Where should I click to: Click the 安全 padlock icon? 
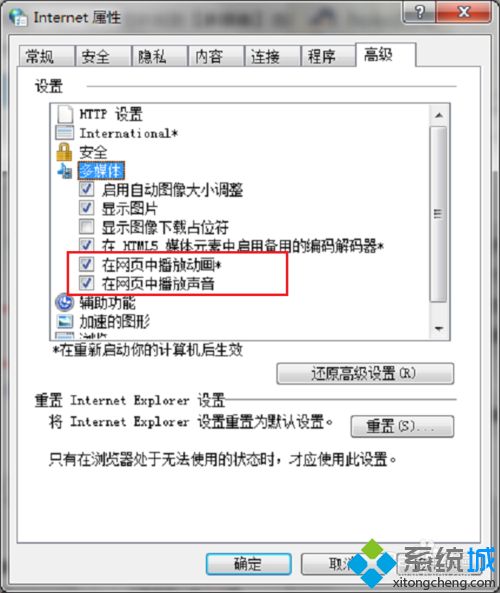click(x=64, y=152)
